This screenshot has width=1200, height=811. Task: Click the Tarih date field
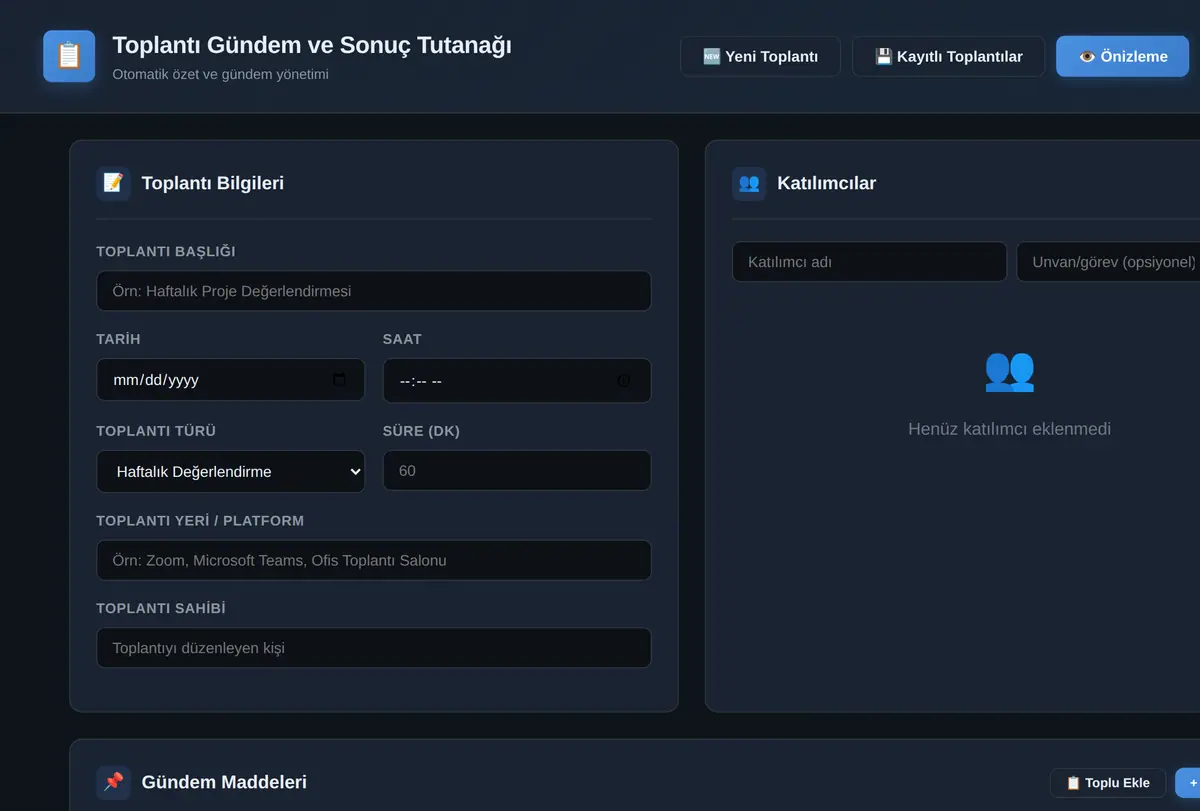[231, 380]
